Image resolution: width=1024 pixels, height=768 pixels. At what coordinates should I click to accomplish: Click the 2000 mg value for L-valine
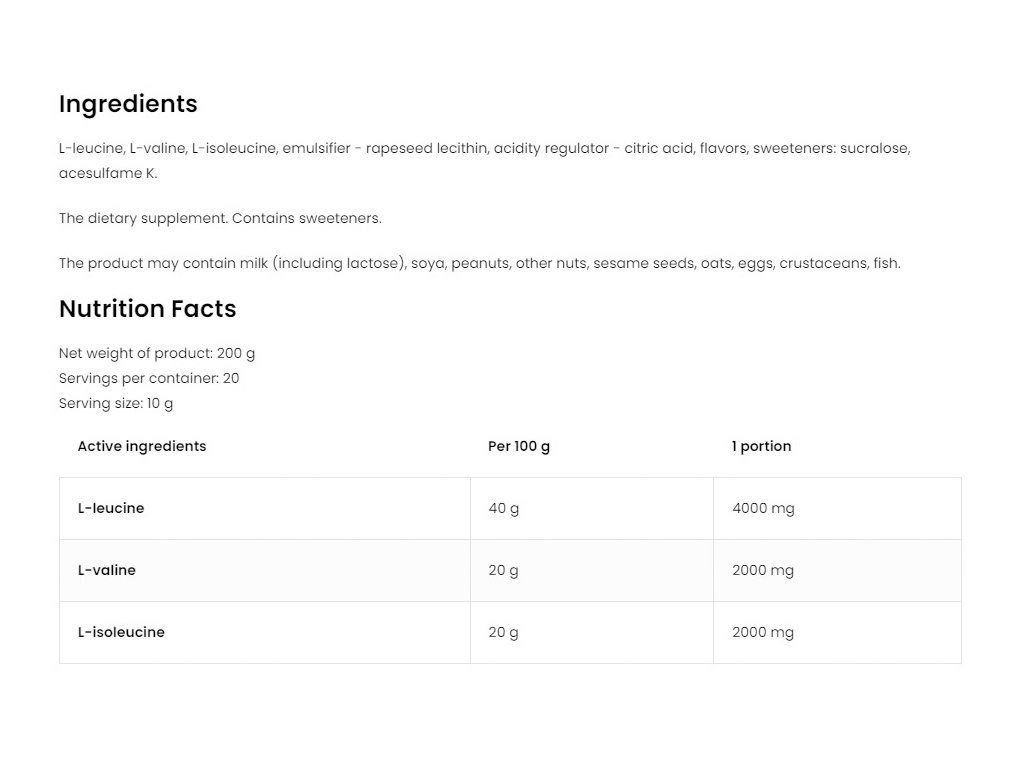pos(763,570)
